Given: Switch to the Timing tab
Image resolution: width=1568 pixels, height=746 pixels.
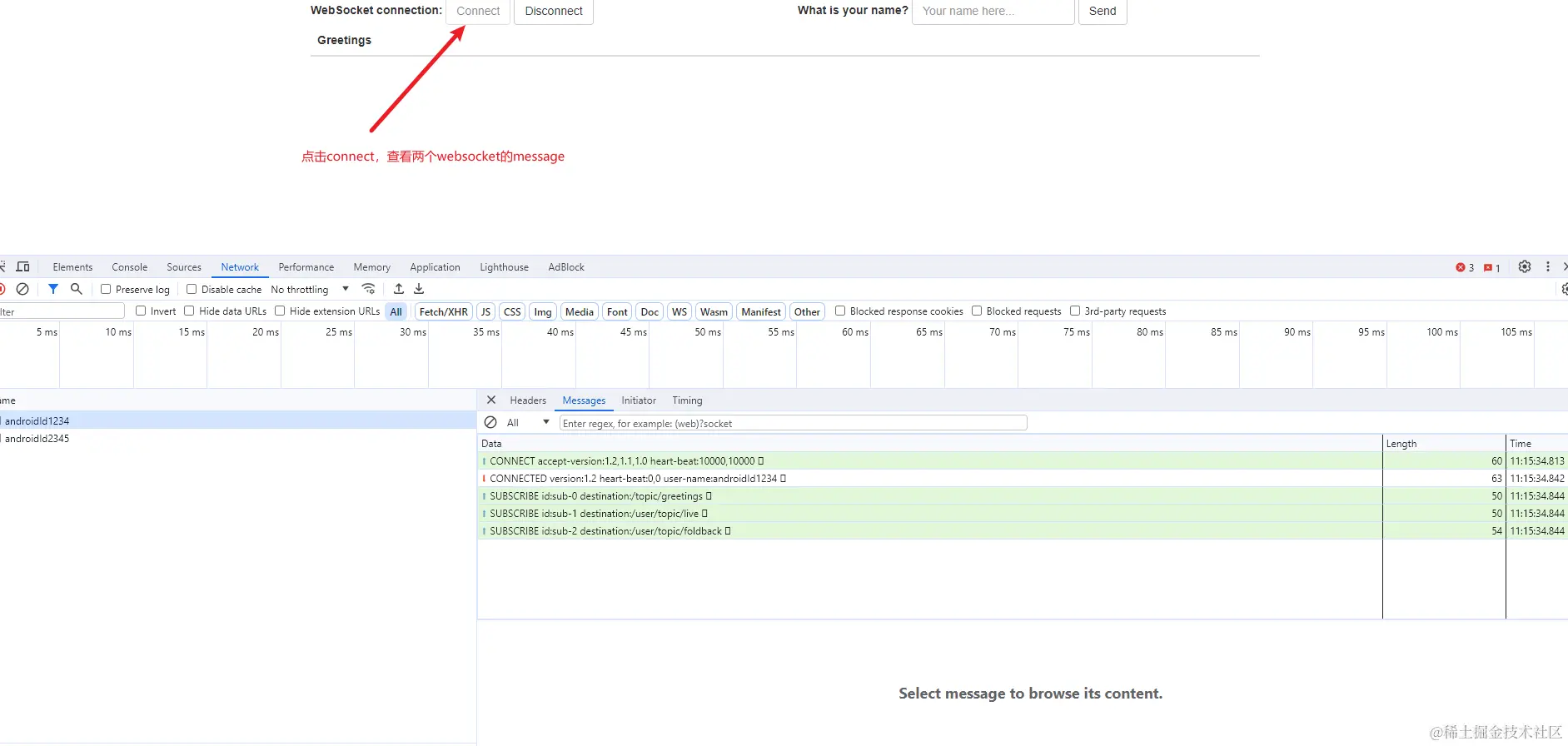Looking at the screenshot, I should click(687, 400).
